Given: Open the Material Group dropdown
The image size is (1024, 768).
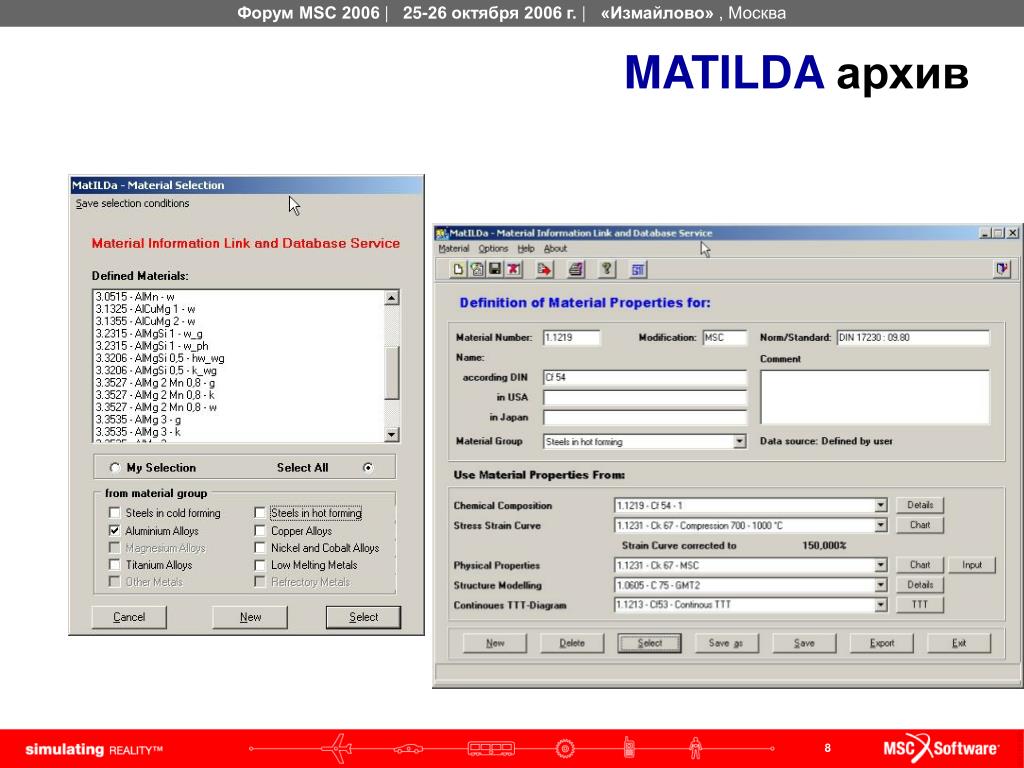Looking at the screenshot, I should [x=739, y=441].
